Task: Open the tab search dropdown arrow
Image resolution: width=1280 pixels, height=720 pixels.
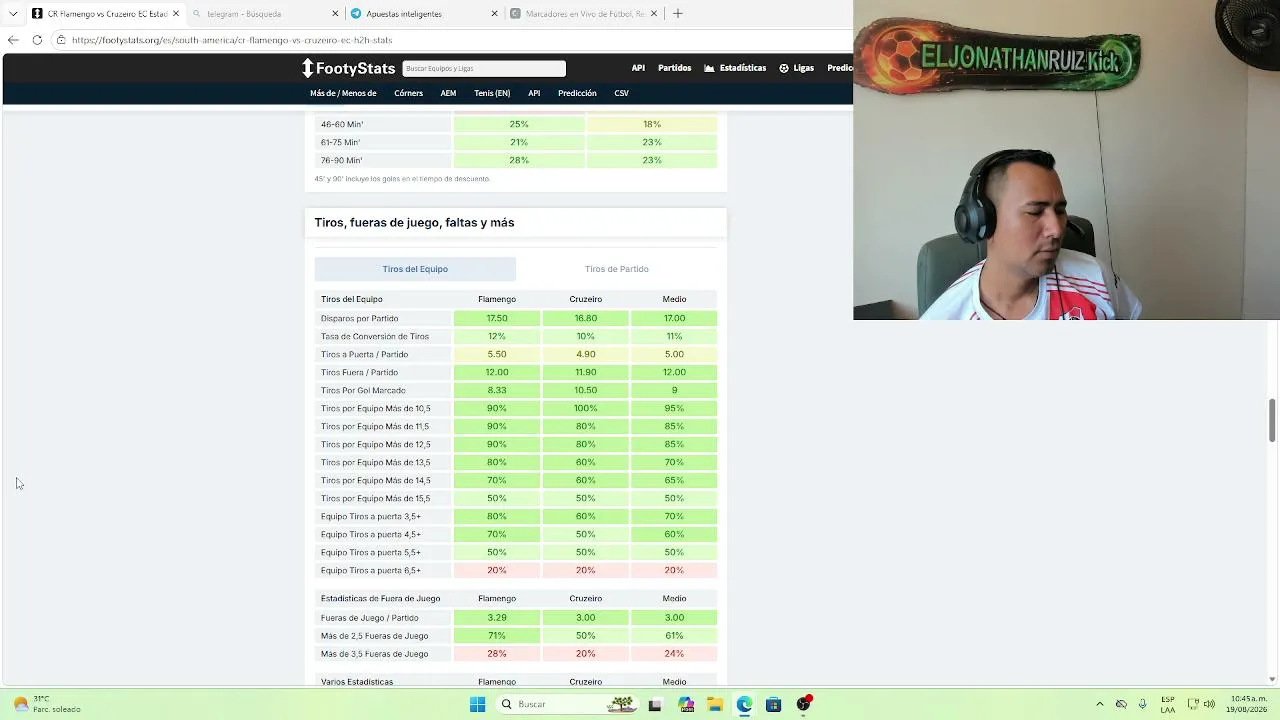Action: click(13, 14)
